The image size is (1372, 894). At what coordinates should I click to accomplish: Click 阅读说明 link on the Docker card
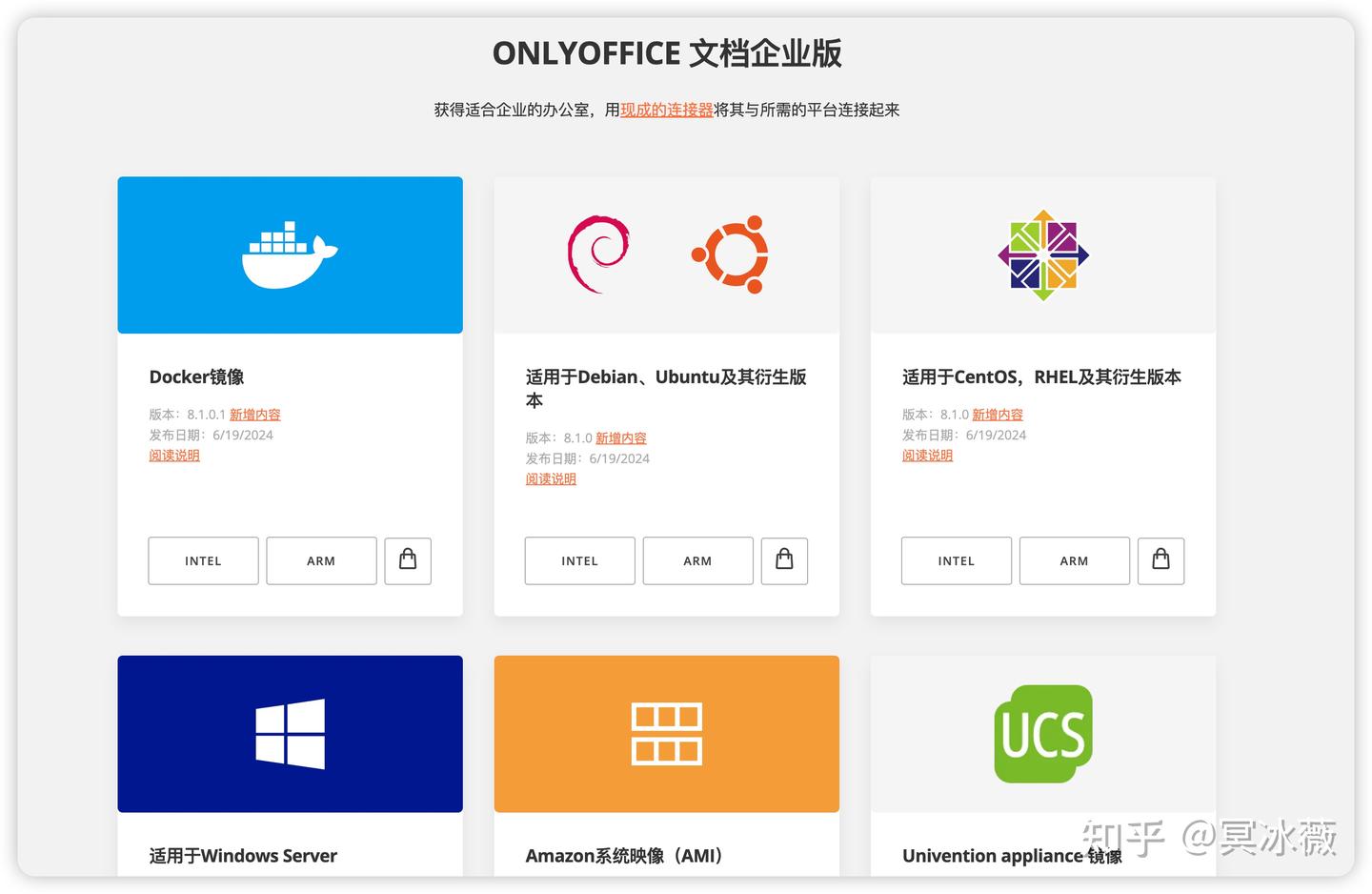coord(174,455)
